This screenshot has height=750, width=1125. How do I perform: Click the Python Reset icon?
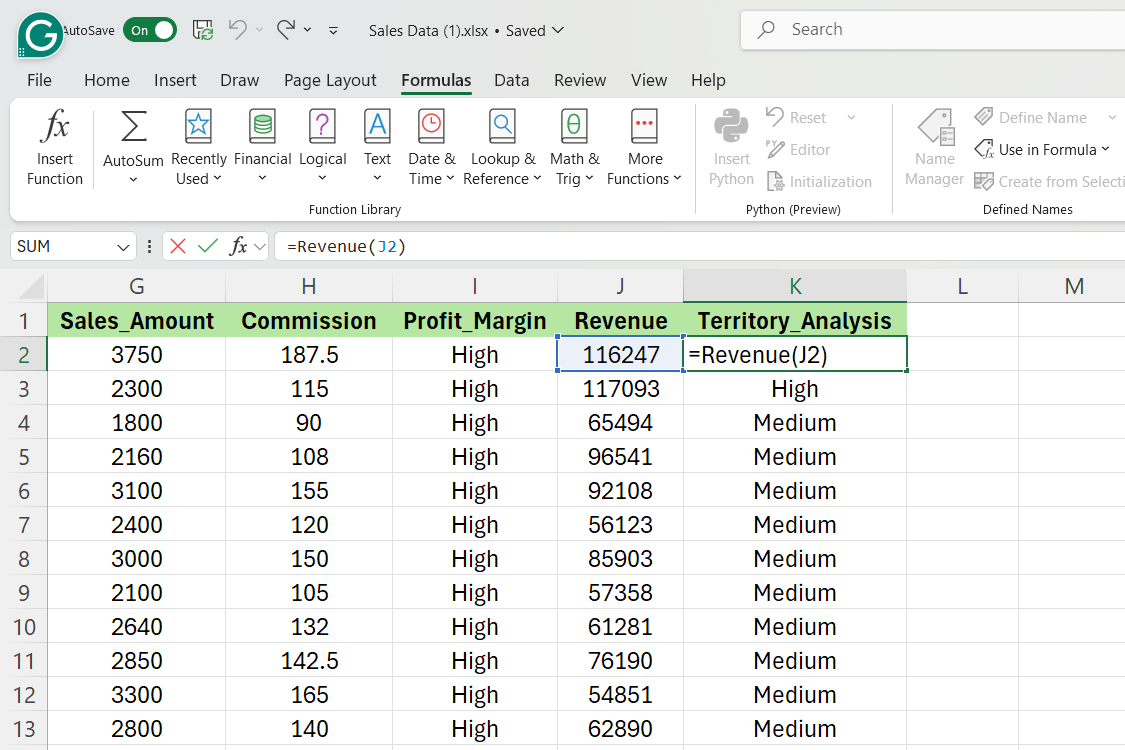coord(775,116)
